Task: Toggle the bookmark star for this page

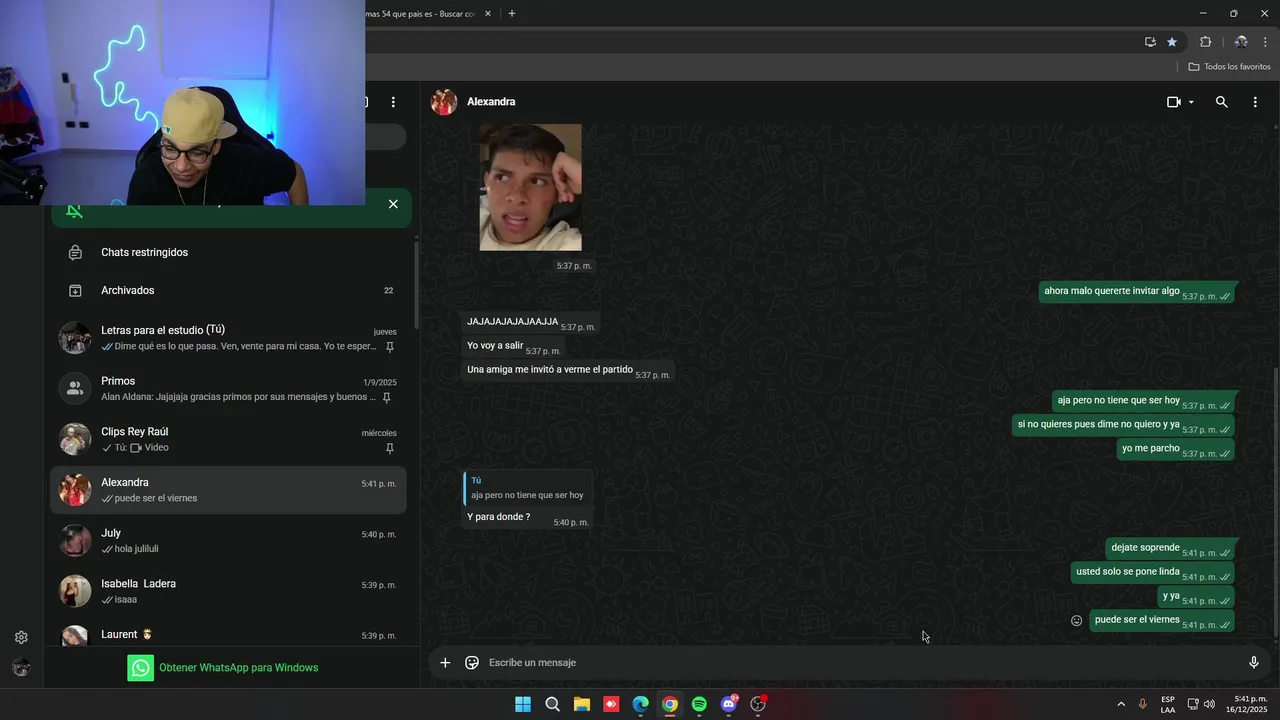Action: pos(1172,42)
